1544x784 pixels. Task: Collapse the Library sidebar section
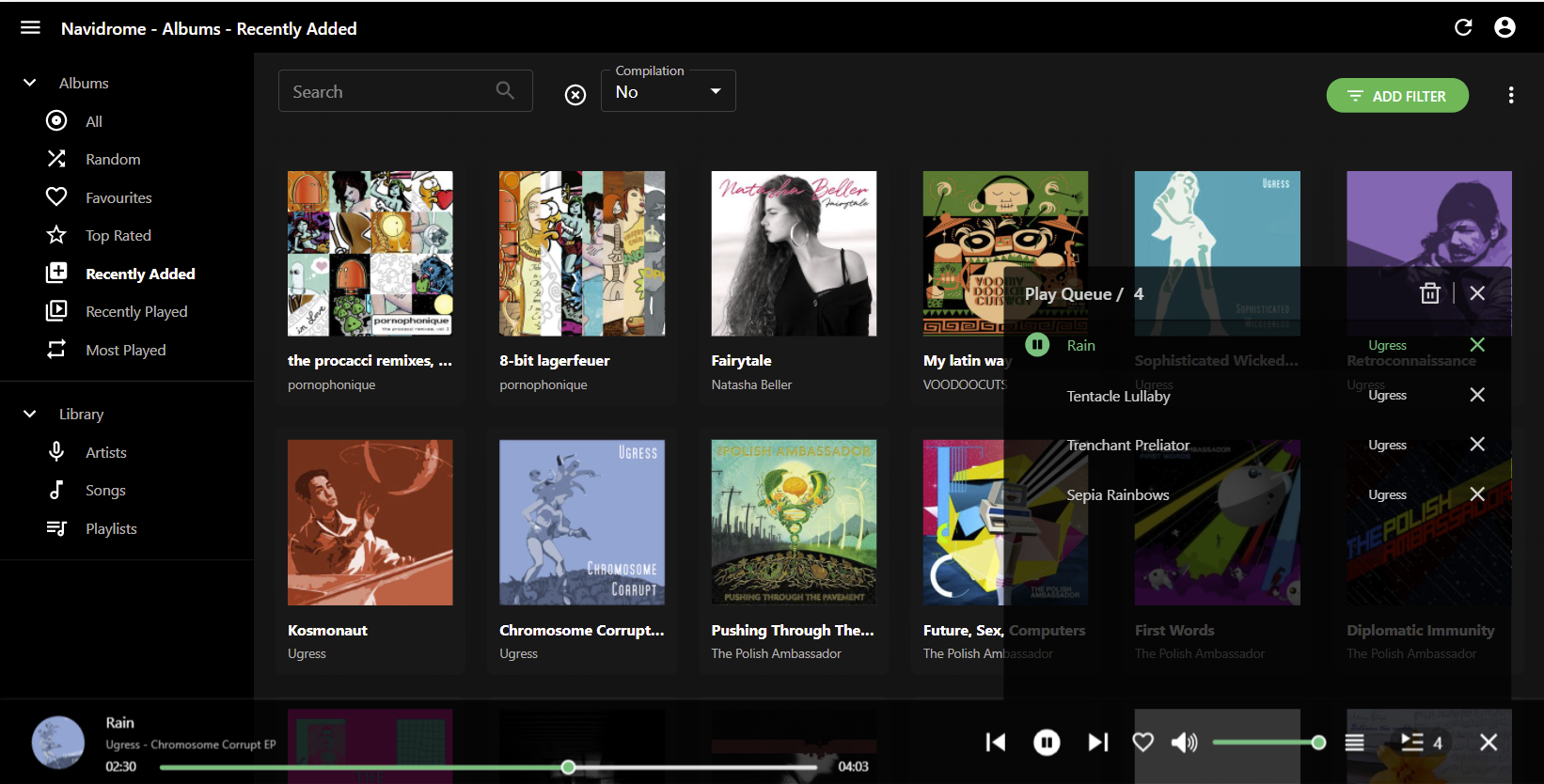click(30, 414)
